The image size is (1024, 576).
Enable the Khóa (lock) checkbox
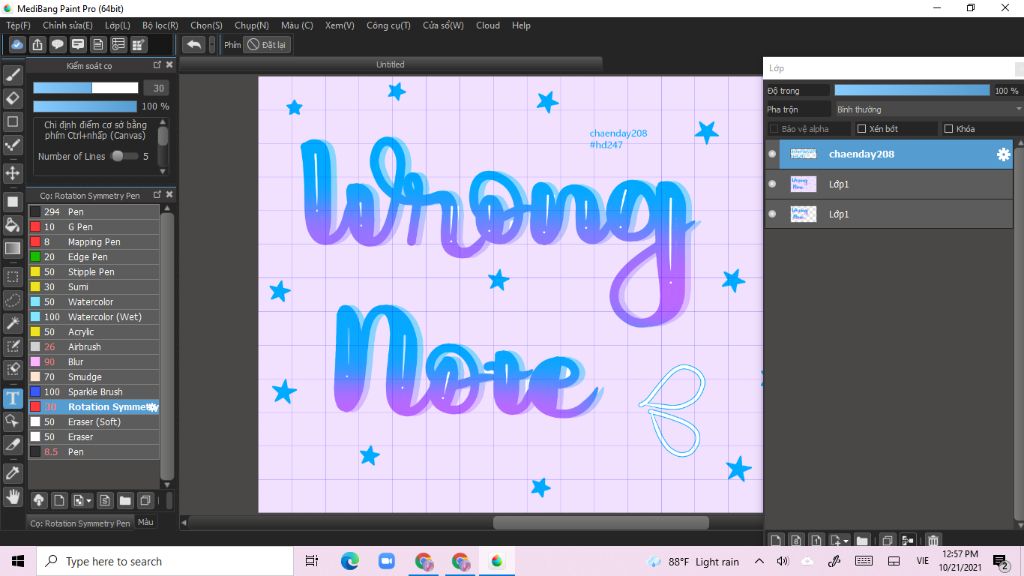(x=948, y=129)
